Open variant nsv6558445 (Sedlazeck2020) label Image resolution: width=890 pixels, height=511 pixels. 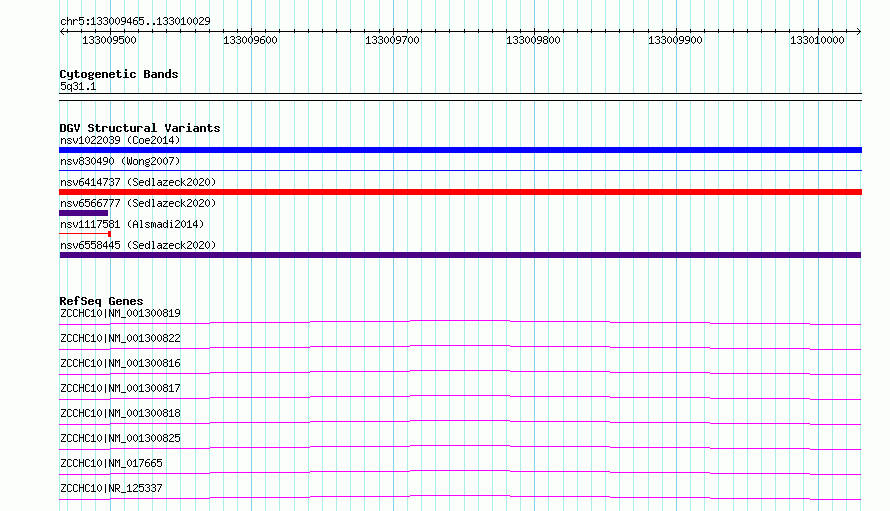coord(138,245)
